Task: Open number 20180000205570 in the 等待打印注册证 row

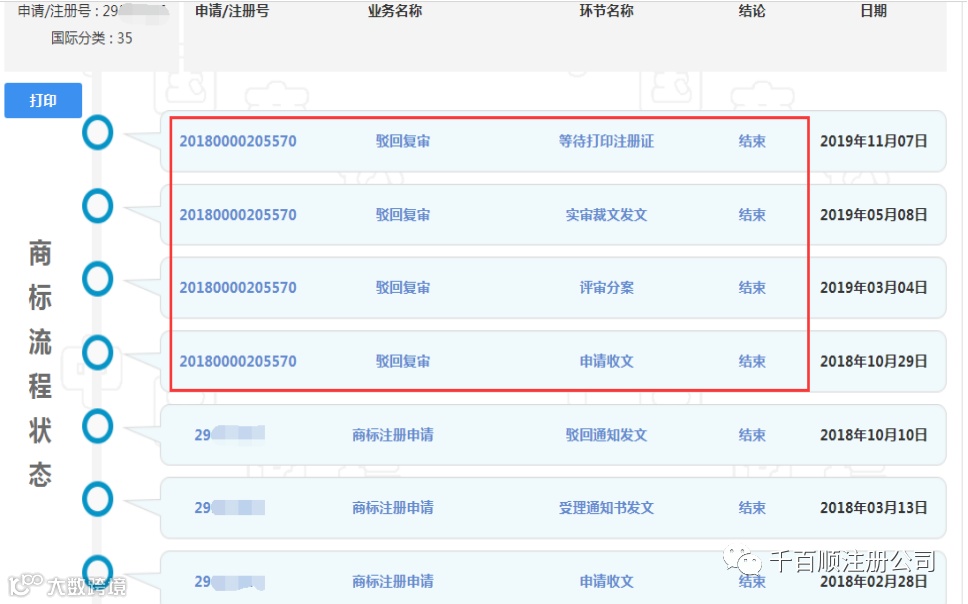Action: 238,141
